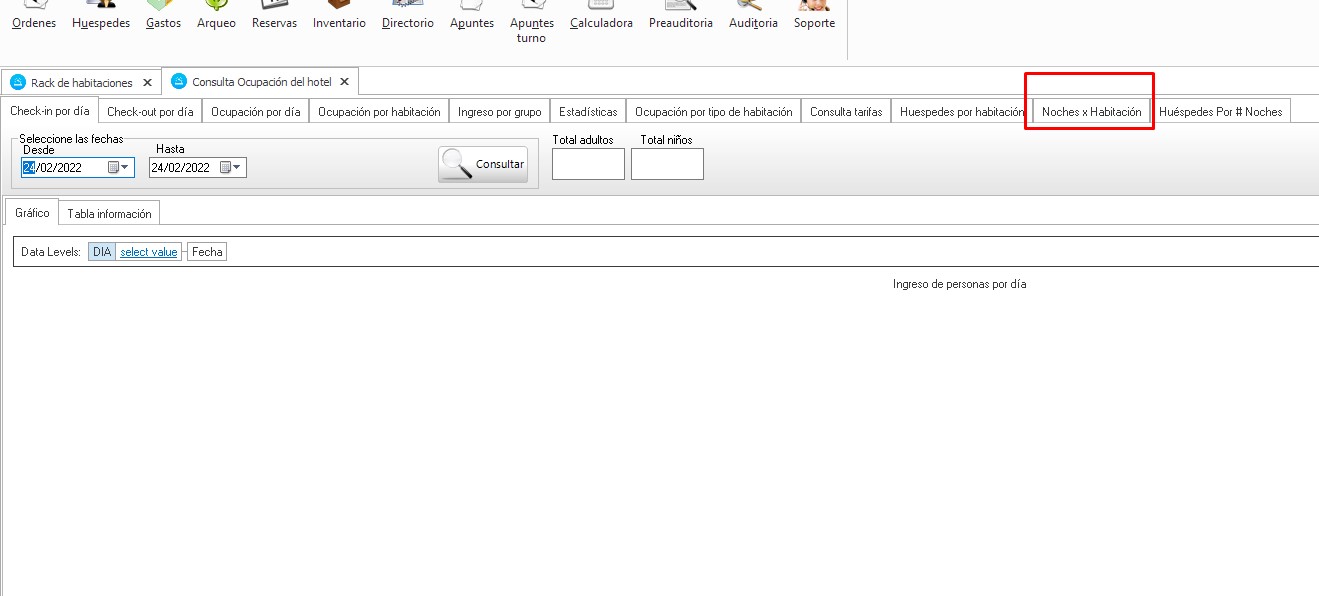The height and width of the screenshot is (596, 1319).
Task: Open the Gastos toolbar icon
Action: [x=163, y=15]
